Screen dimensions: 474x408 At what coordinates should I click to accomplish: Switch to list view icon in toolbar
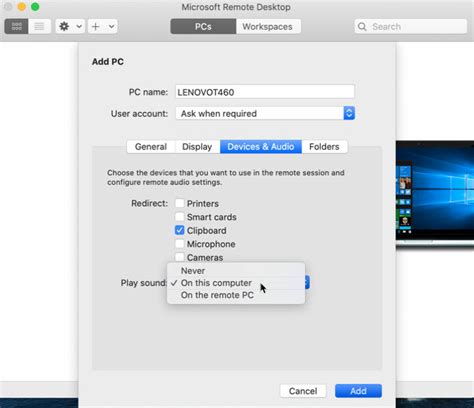click(x=39, y=26)
